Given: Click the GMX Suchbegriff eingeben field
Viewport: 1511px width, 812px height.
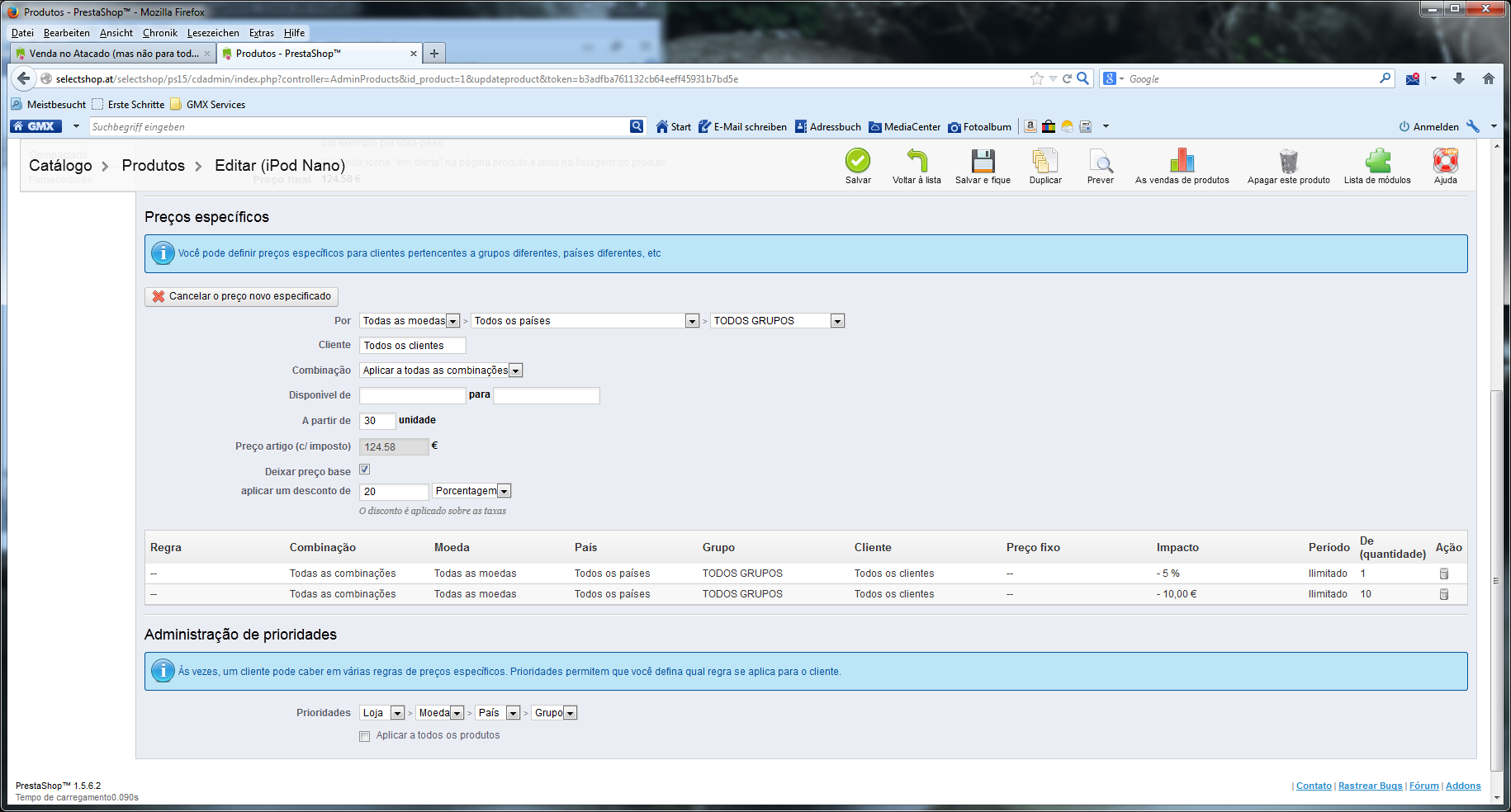Looking at the screenshot, I should [359, 126].
